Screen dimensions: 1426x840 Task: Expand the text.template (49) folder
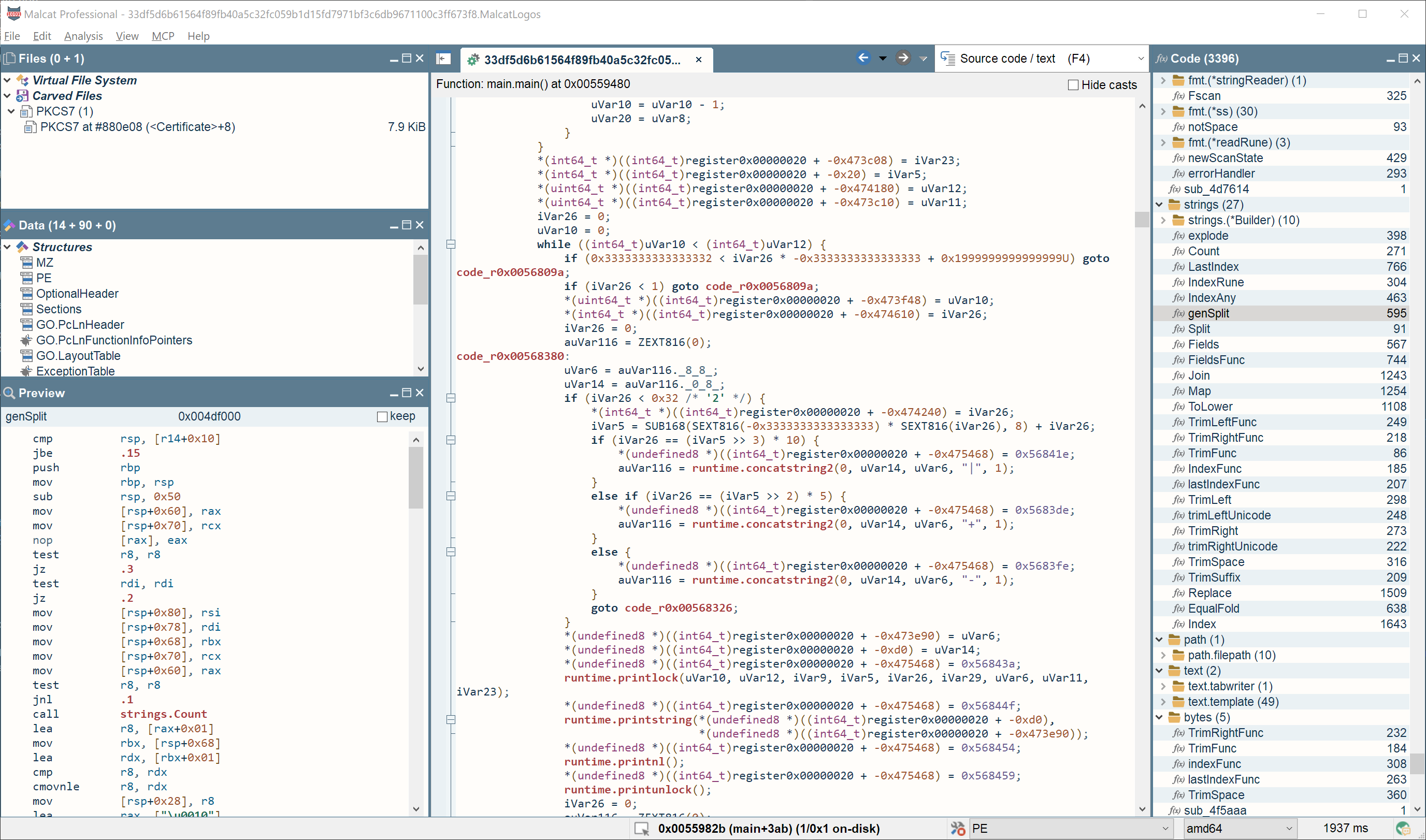1163,702
